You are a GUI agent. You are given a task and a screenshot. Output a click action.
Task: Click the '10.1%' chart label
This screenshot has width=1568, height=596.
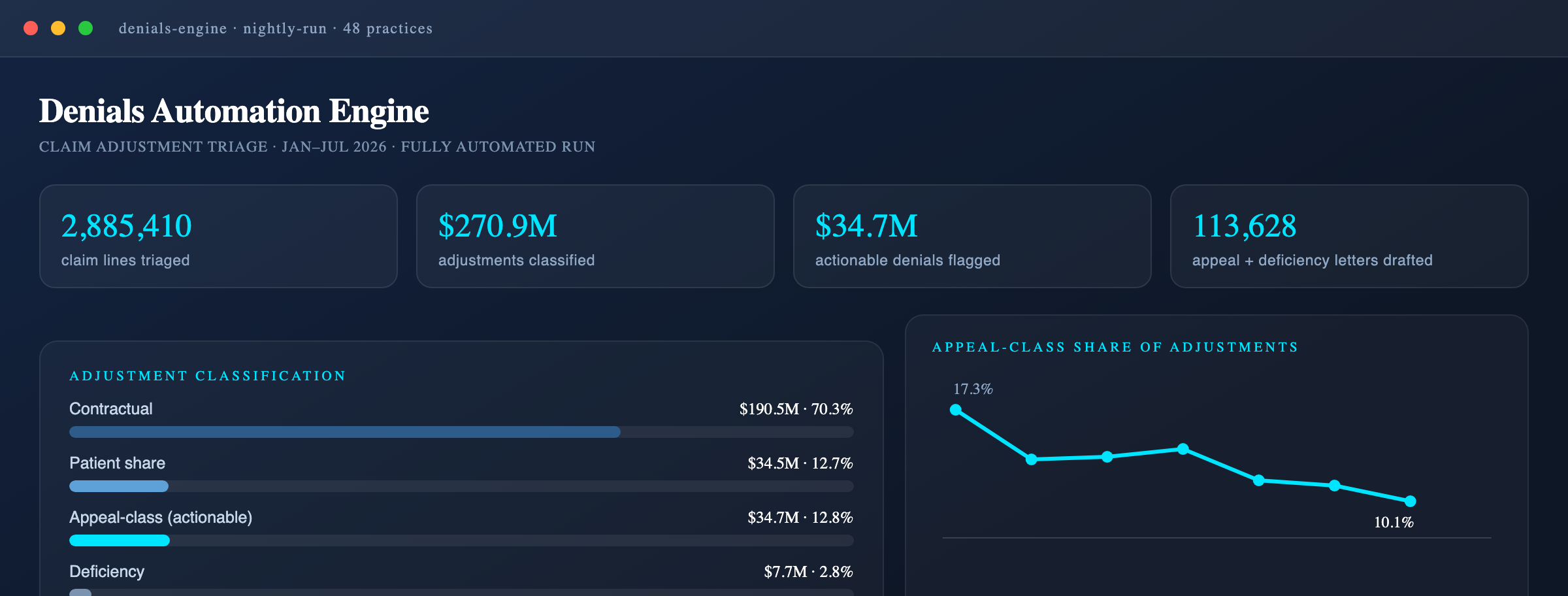[1394, 522]
